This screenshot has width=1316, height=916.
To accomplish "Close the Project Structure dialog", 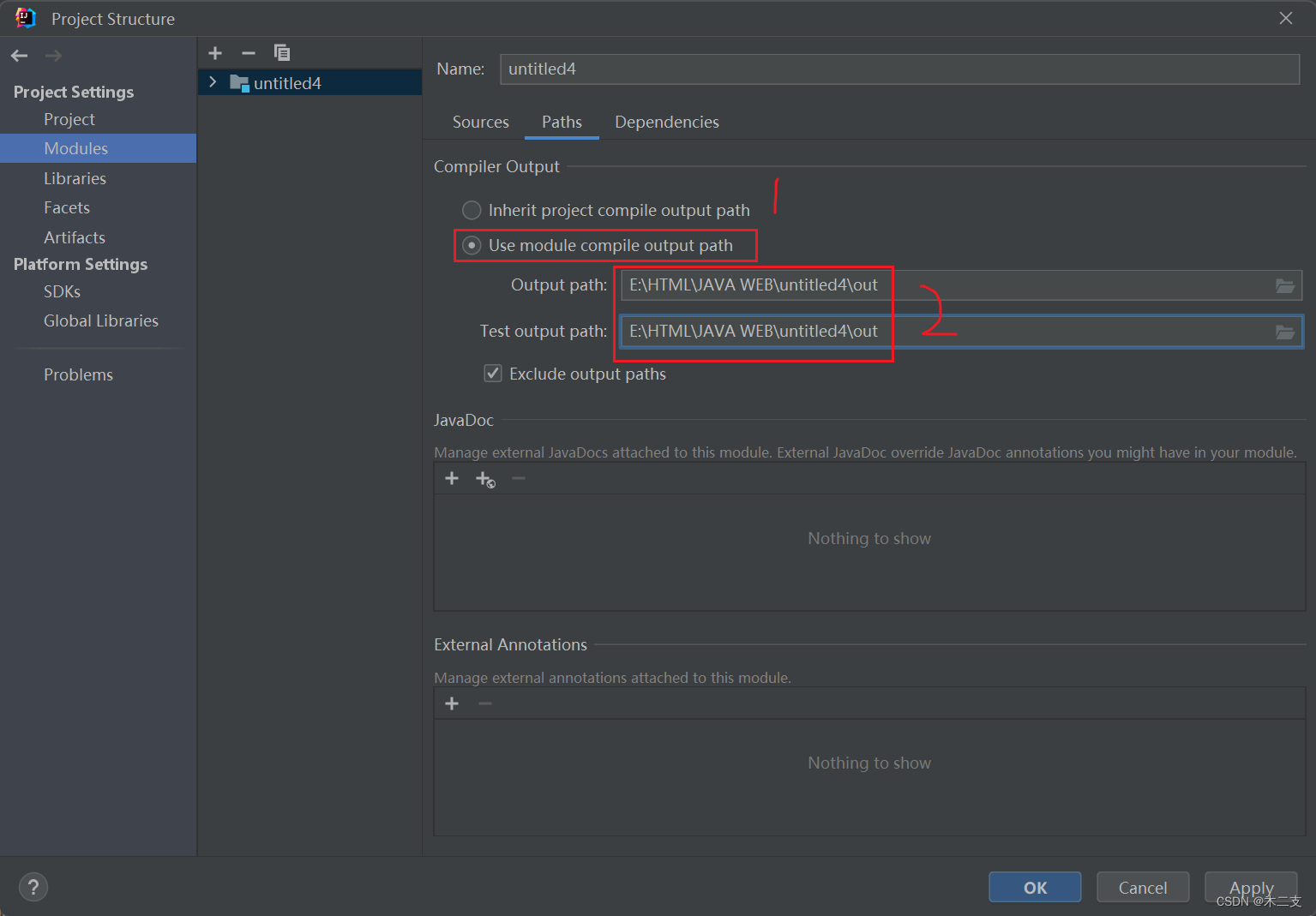I will click(x=1286, y=18).
